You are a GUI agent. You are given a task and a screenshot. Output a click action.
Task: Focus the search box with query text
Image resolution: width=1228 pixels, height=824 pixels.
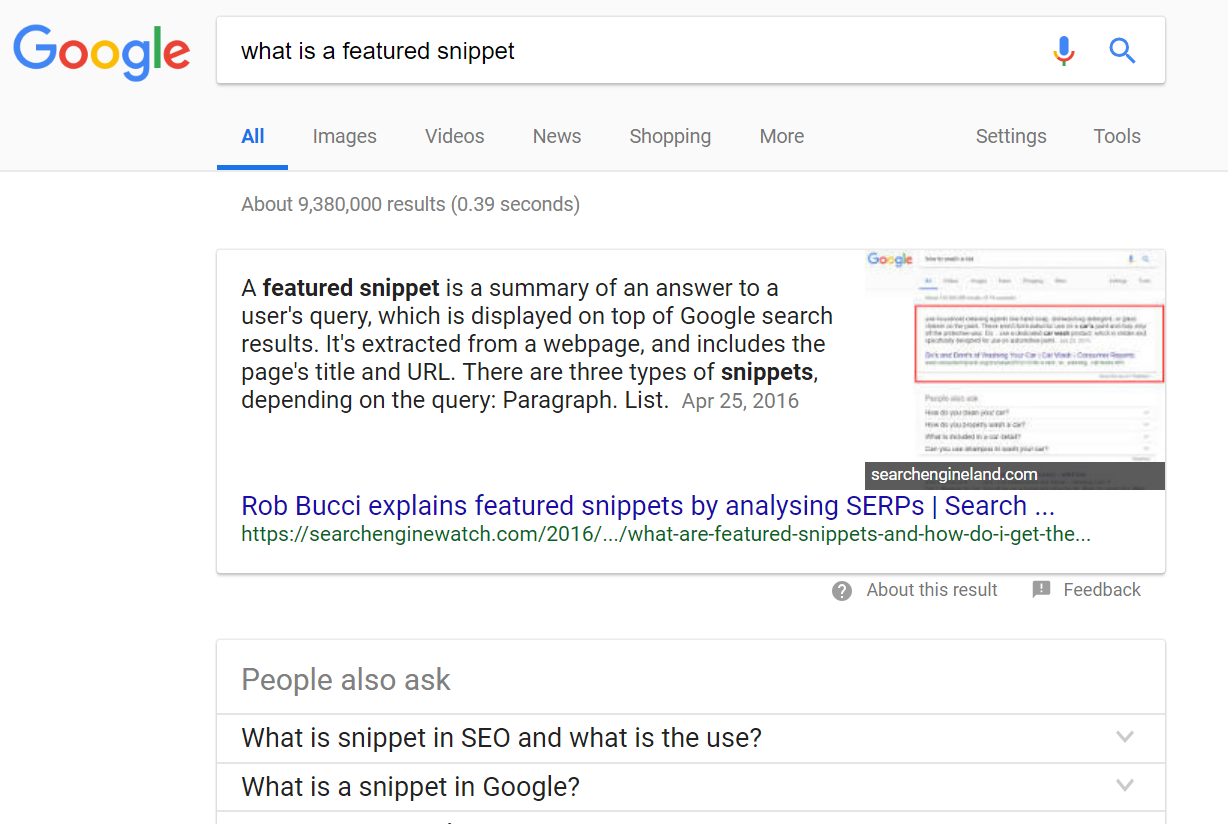pos(690,50)
